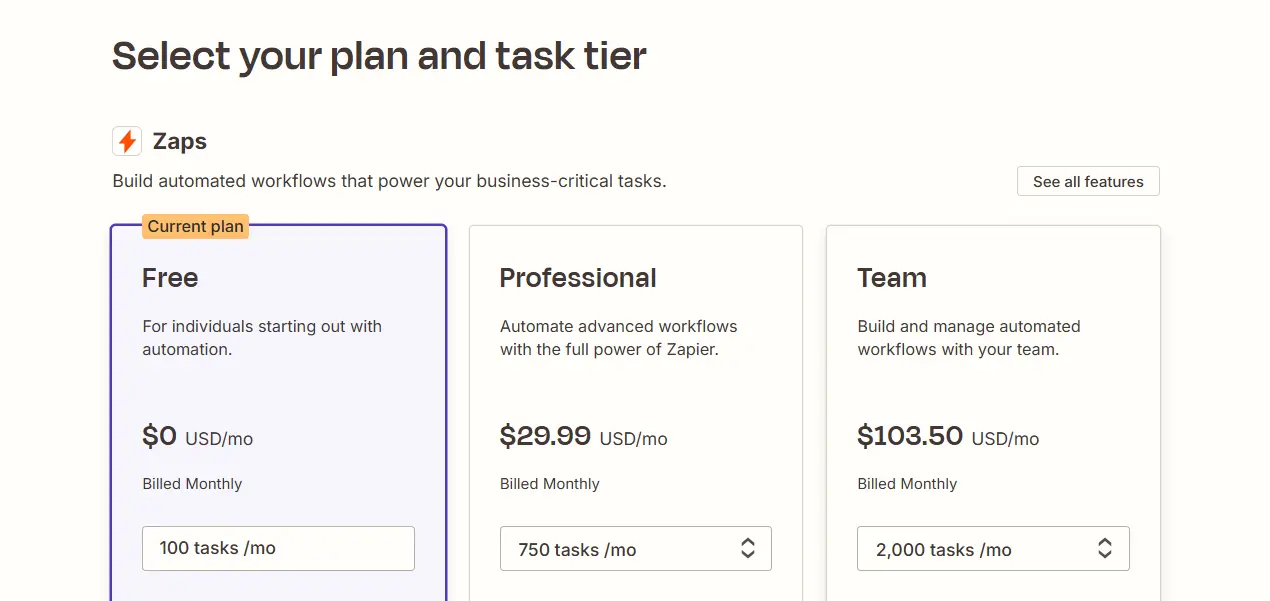Click the Professional plan heading
Screen dimensions: 1270x601
coord(578,278)
